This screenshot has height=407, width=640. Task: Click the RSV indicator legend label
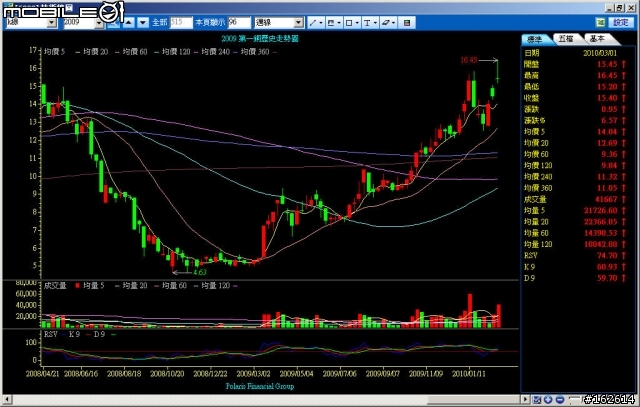click(x=51, y=334)
